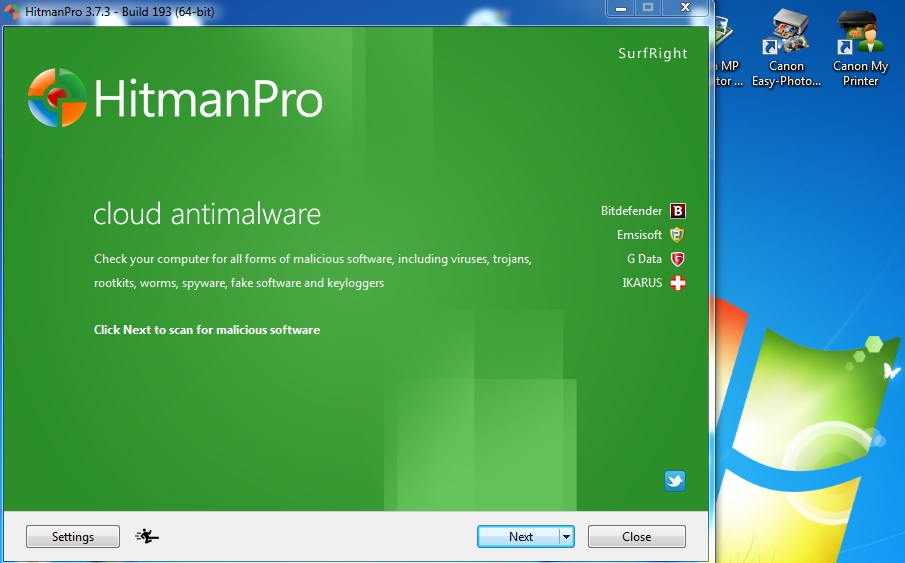Viewport: 905px width, 563px height.
Task: Click the window title 'HitmanPro 3.7.3 - Build 193'
Action: [x=119, y=12]
